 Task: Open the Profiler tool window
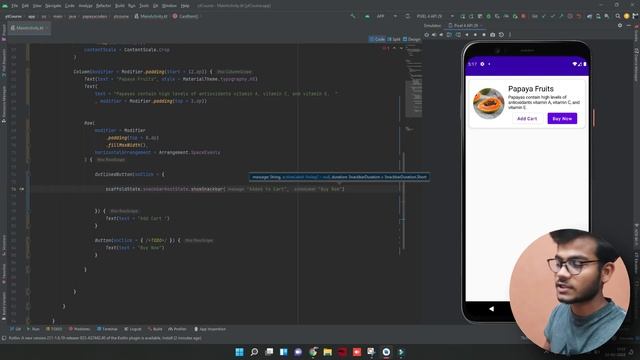coord(178,329)
